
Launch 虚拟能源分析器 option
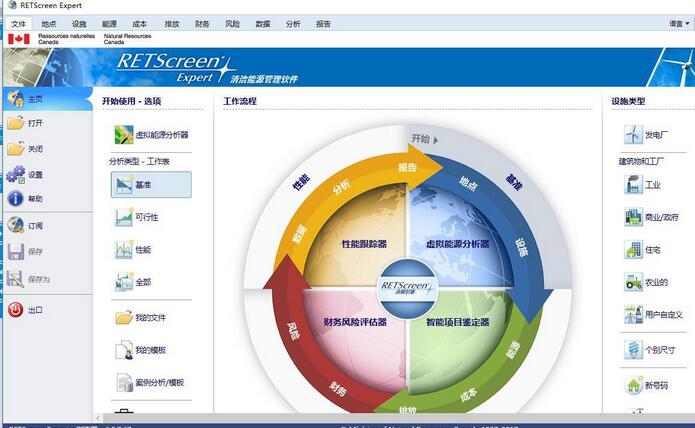pyautogui.click(x=152, y=135)
